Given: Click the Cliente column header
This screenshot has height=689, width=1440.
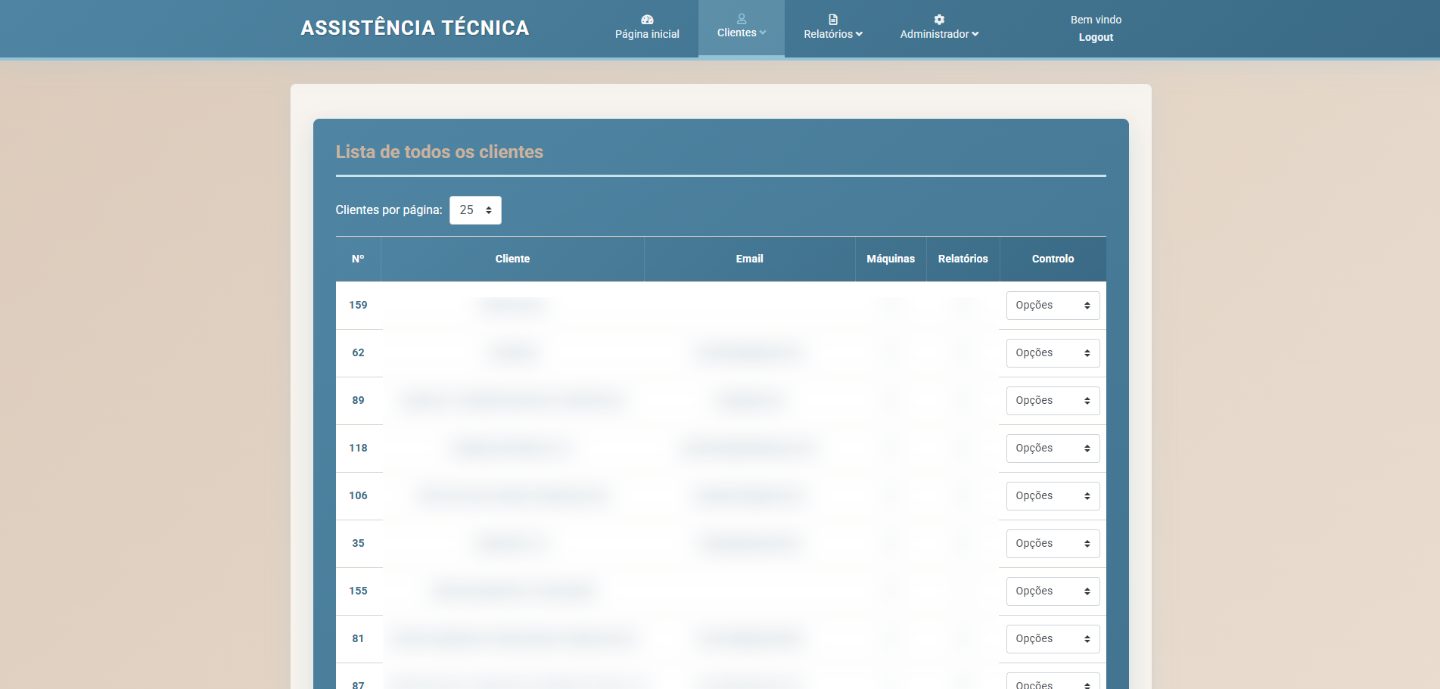Looking at the screenshot, I should (513, 259).
